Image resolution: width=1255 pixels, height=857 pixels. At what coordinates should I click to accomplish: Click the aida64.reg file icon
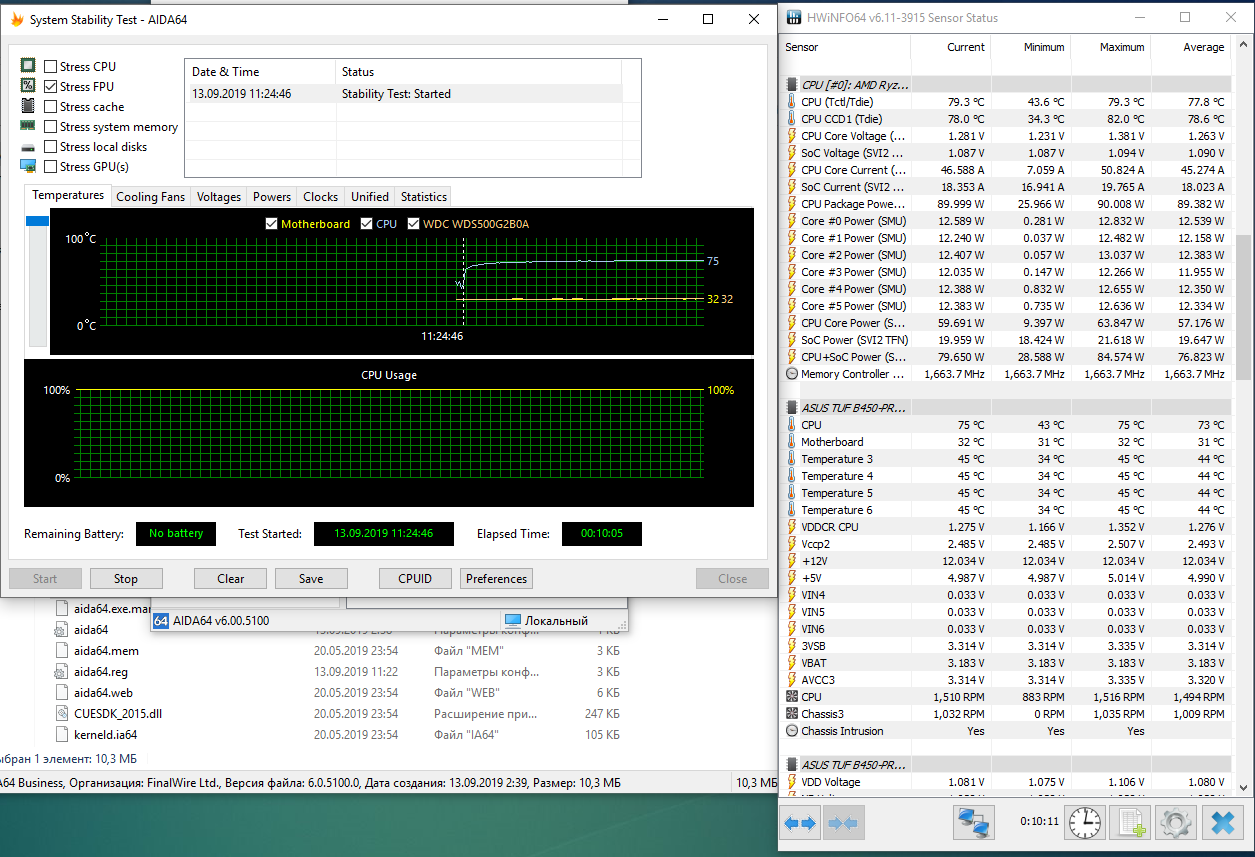[x=62, y=671]
